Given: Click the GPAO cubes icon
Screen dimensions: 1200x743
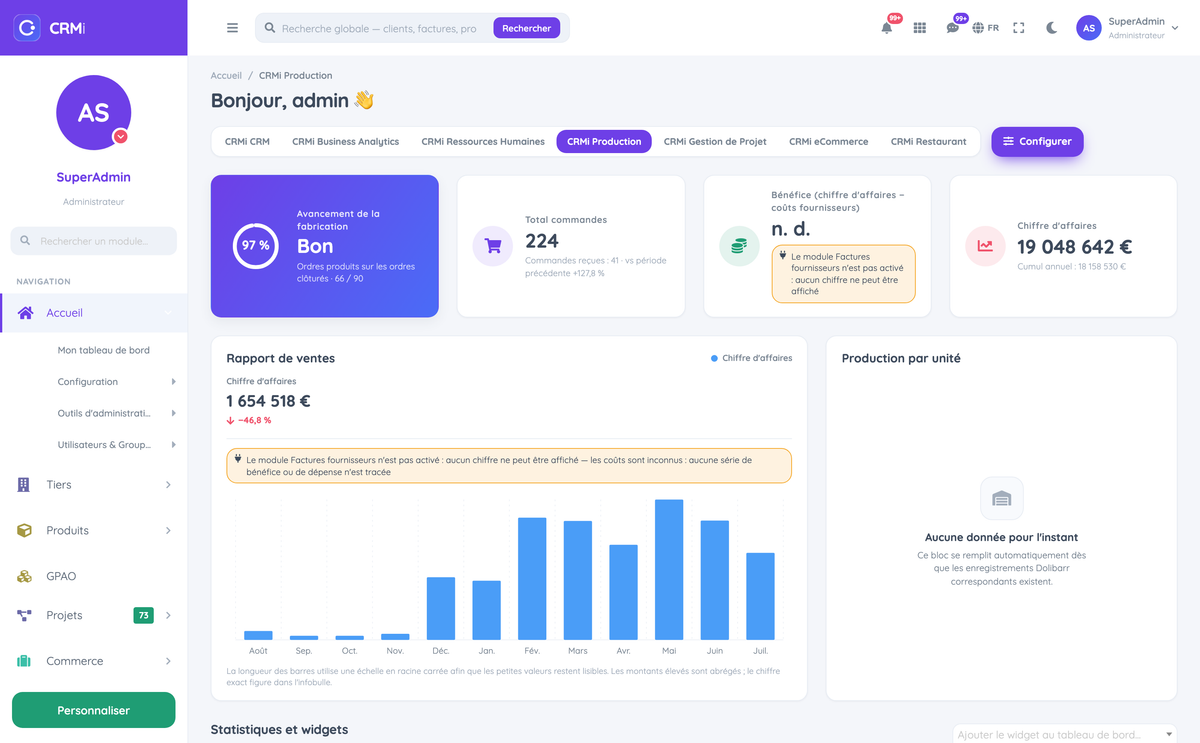Looking at the screenshot, I should pos(24,576).
